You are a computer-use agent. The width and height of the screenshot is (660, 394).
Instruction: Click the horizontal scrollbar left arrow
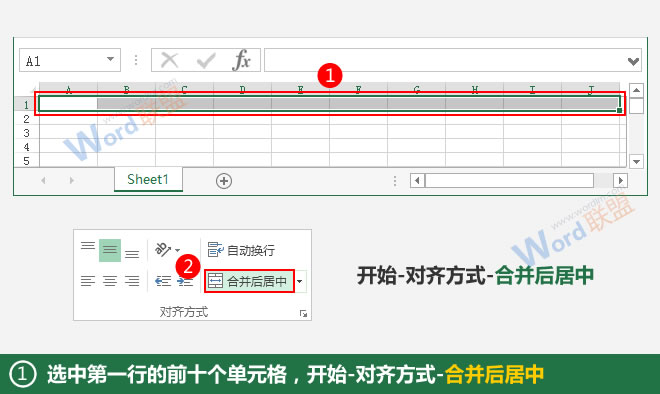[x=417, y=181]
